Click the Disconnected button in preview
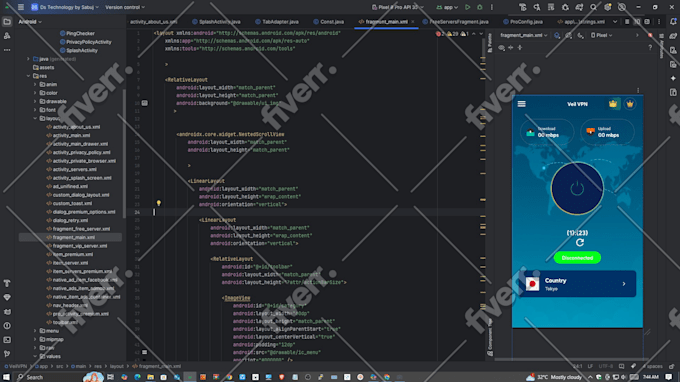 point(577,258)
